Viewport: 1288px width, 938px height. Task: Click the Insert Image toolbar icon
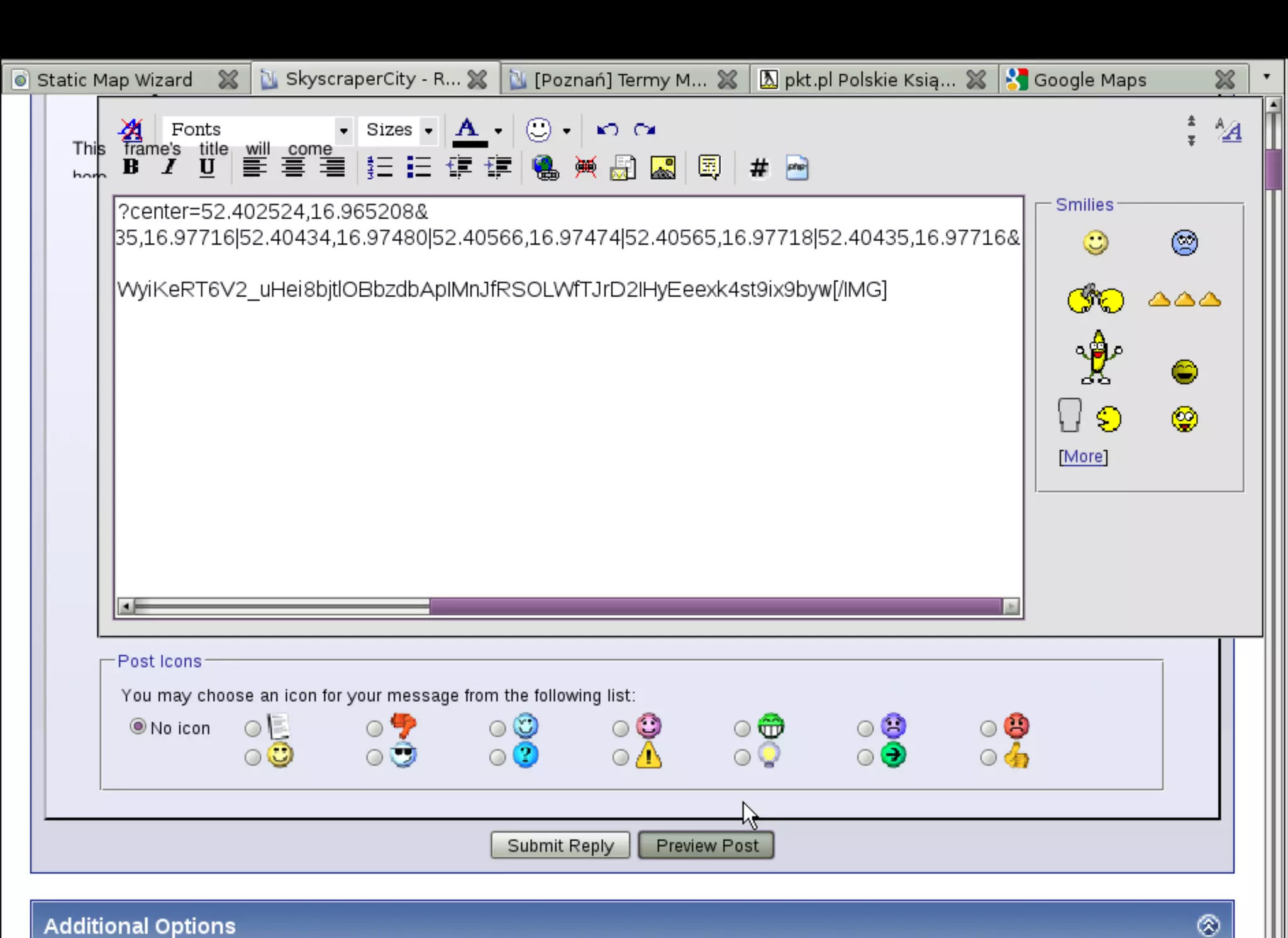pos(662,168)
